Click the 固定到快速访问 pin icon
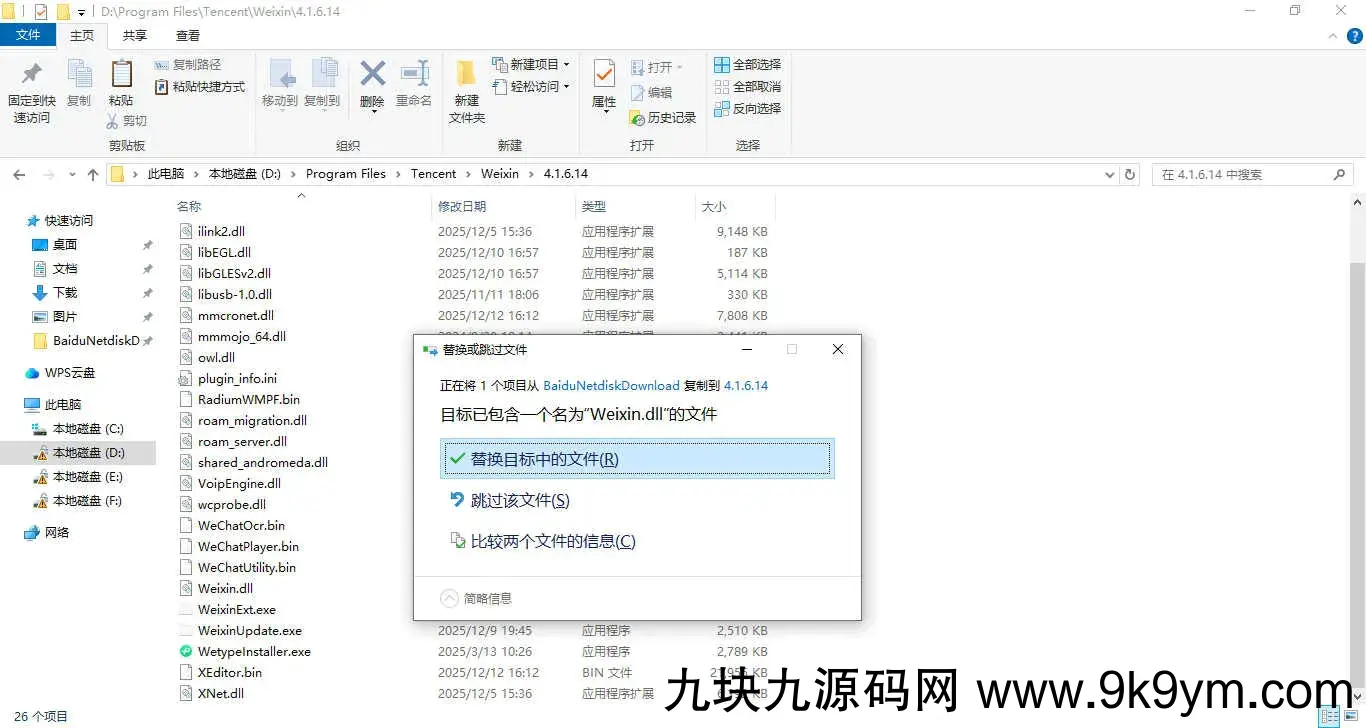 (31, 75)
